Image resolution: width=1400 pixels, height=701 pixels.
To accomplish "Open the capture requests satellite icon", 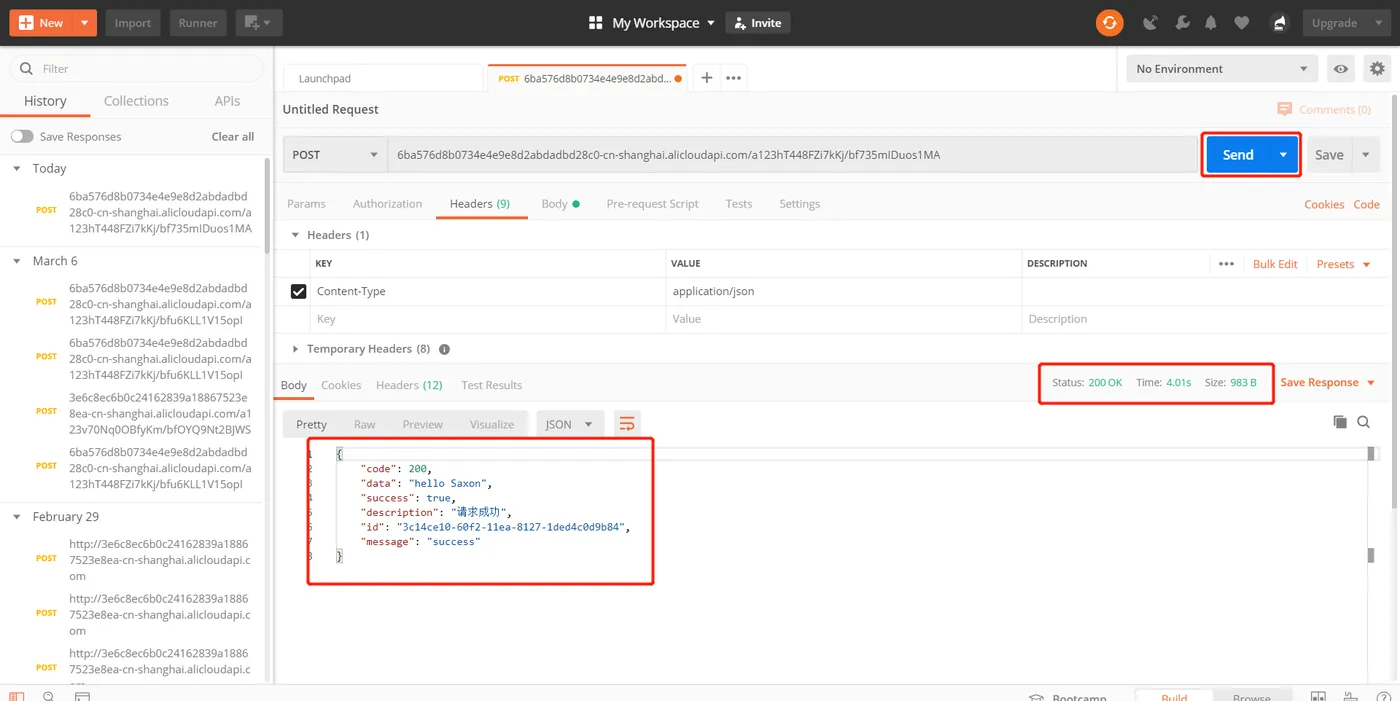I will click(1150, 22).
